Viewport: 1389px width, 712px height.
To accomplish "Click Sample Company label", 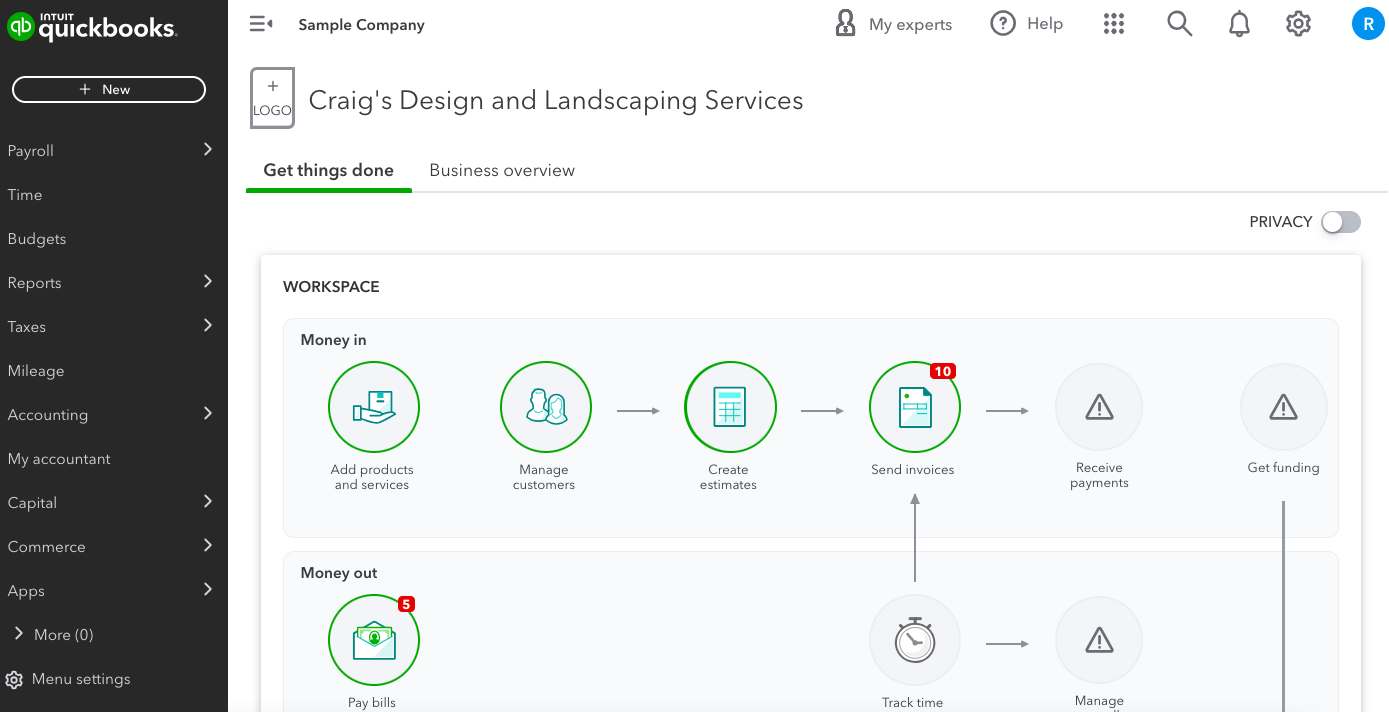I will (361, 25).
